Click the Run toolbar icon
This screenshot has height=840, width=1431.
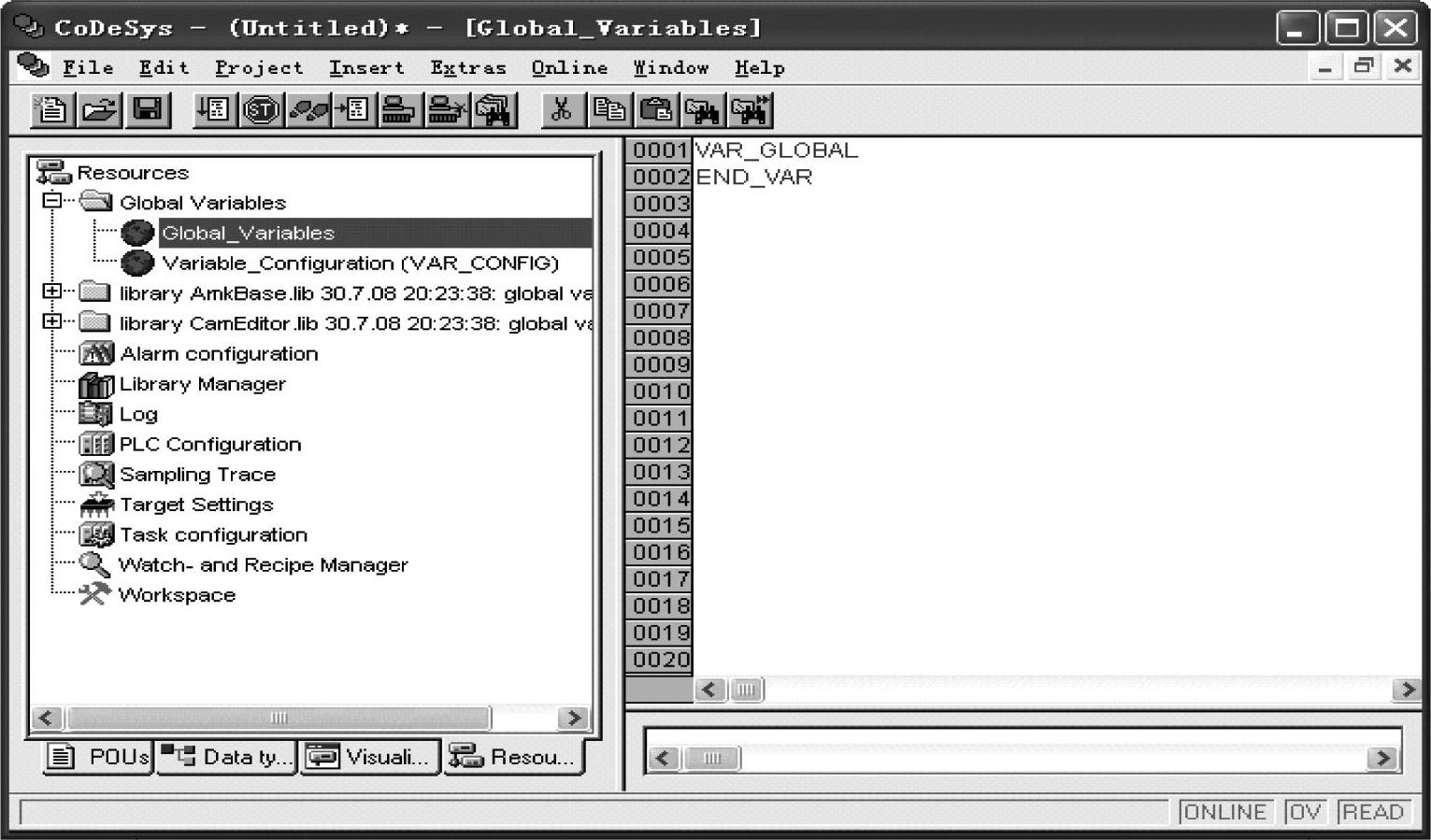(214, 110)
